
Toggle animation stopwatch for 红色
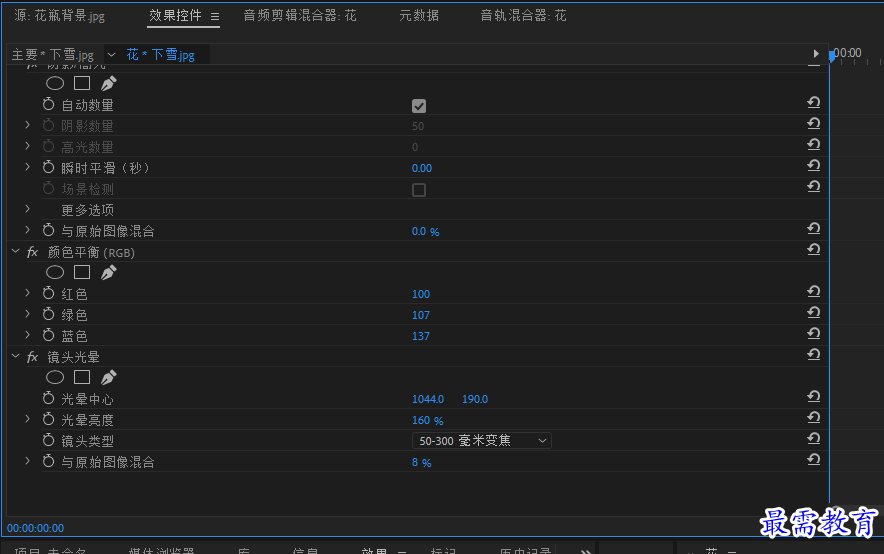coord(48,292)
